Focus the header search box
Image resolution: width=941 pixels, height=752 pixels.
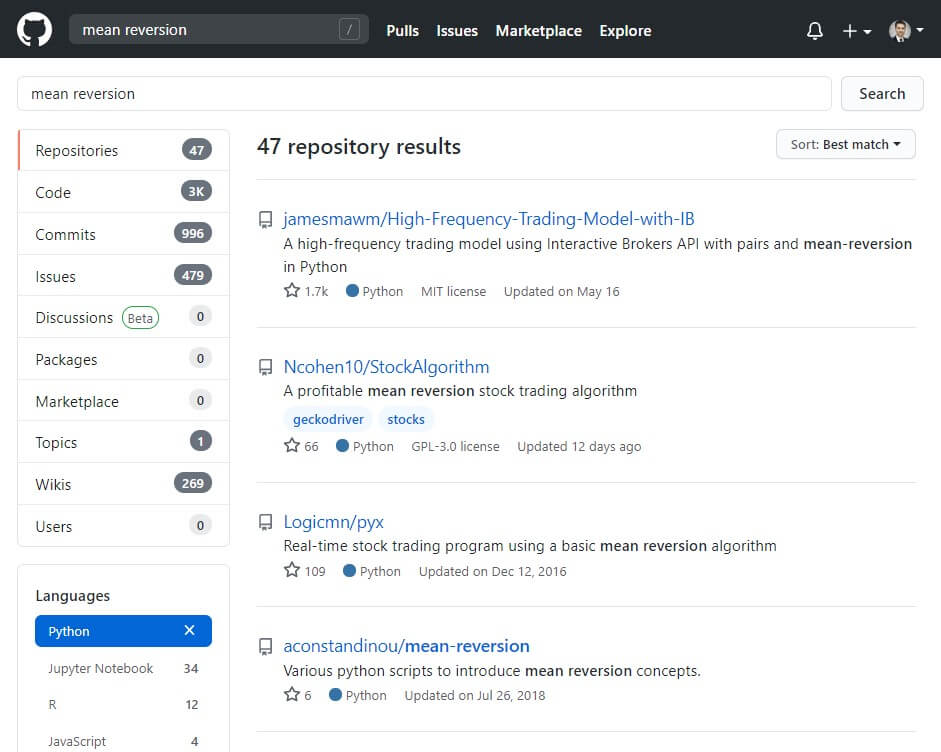click(x=218, y=29)
